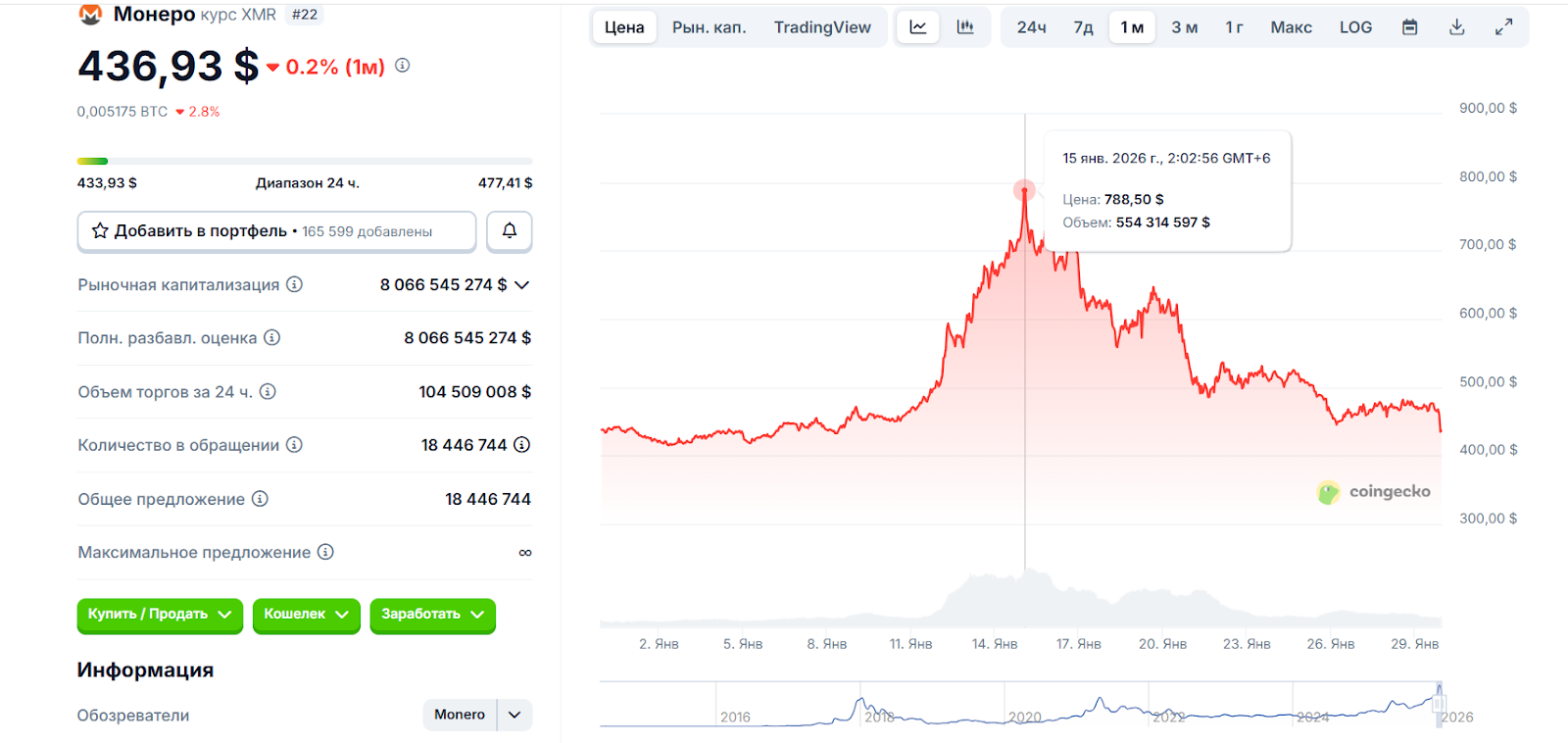Show info for Объем торгов за 24 ч.
The image size is (1568, 743).
click(268, 391)
